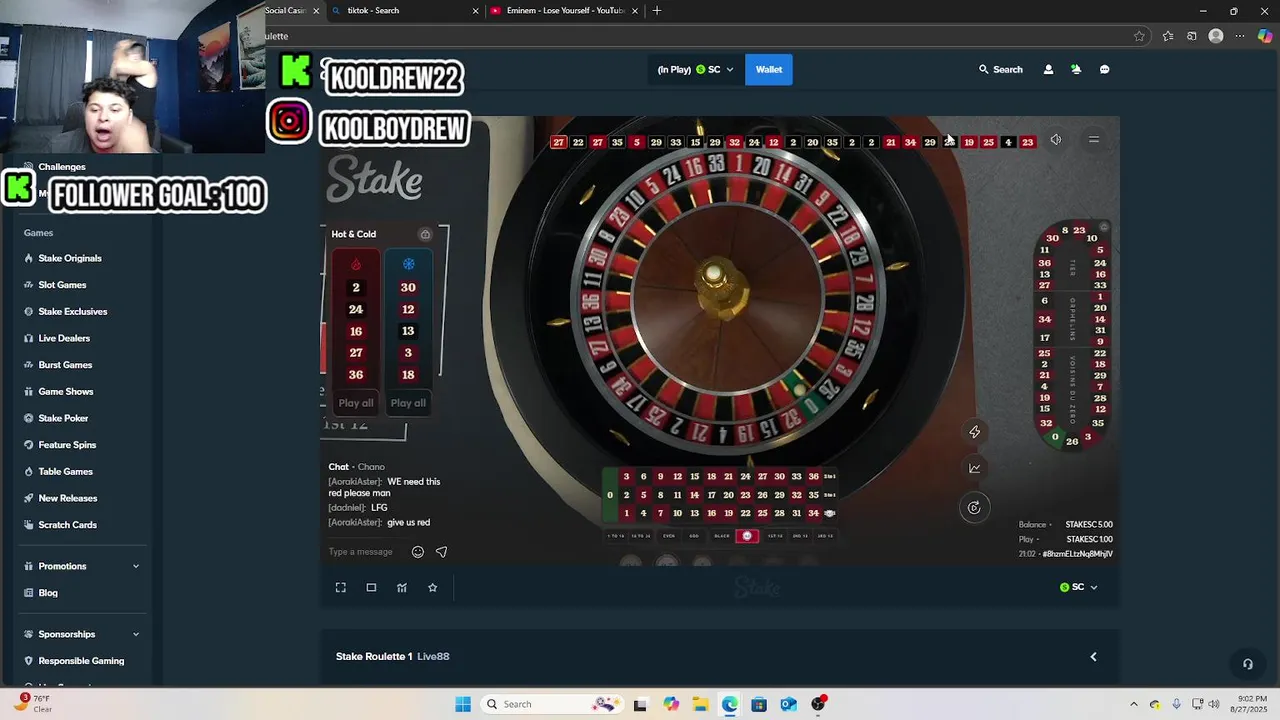Bet on number 36 on table
The width and height of the screenshot is (1280, 720).
[814, 477]
